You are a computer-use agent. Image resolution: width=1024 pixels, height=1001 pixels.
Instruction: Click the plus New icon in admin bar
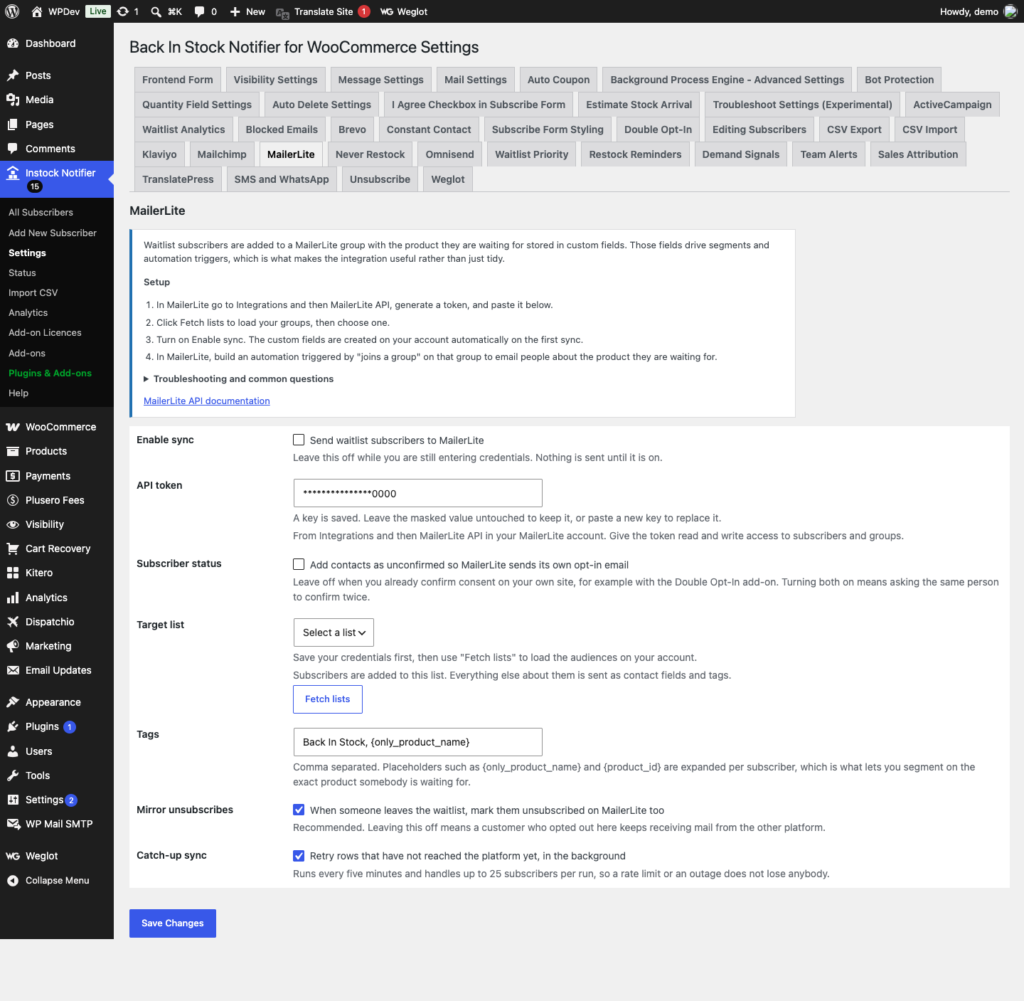point(235,11)
